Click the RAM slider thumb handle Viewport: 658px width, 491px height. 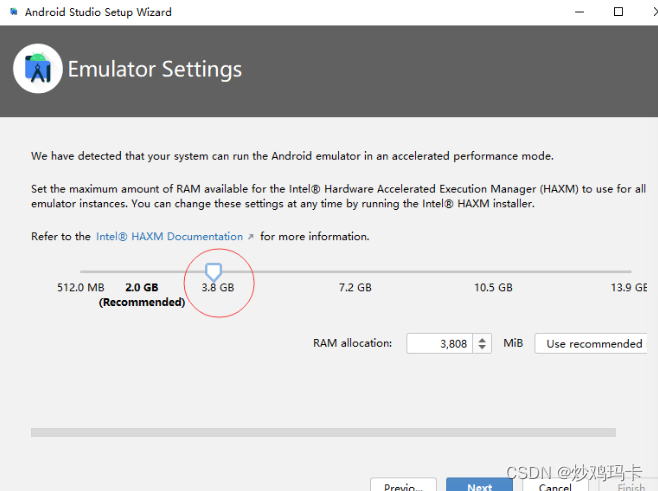pos(213,272)
